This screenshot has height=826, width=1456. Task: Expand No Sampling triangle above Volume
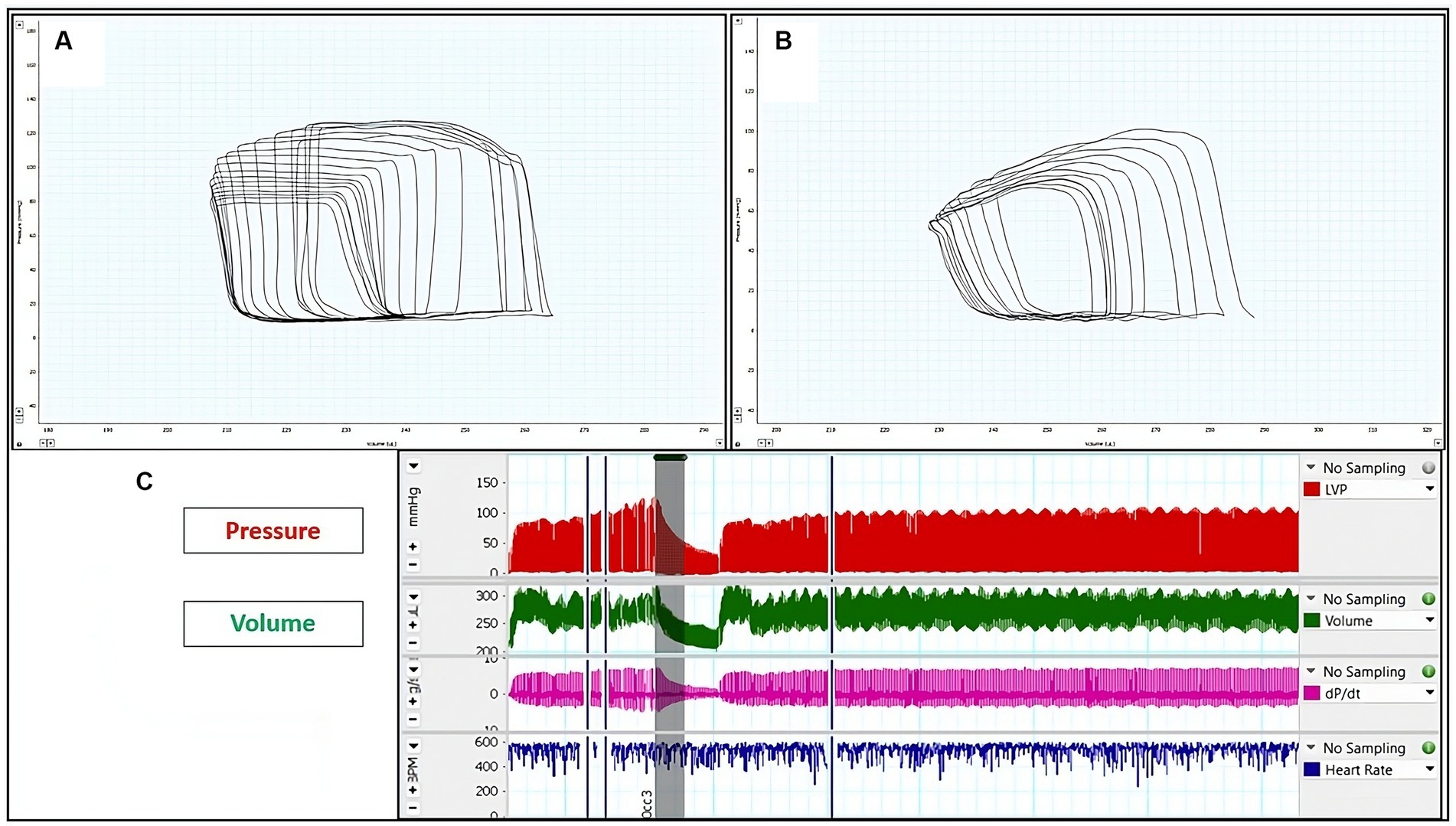click(x=1311, y=599)
